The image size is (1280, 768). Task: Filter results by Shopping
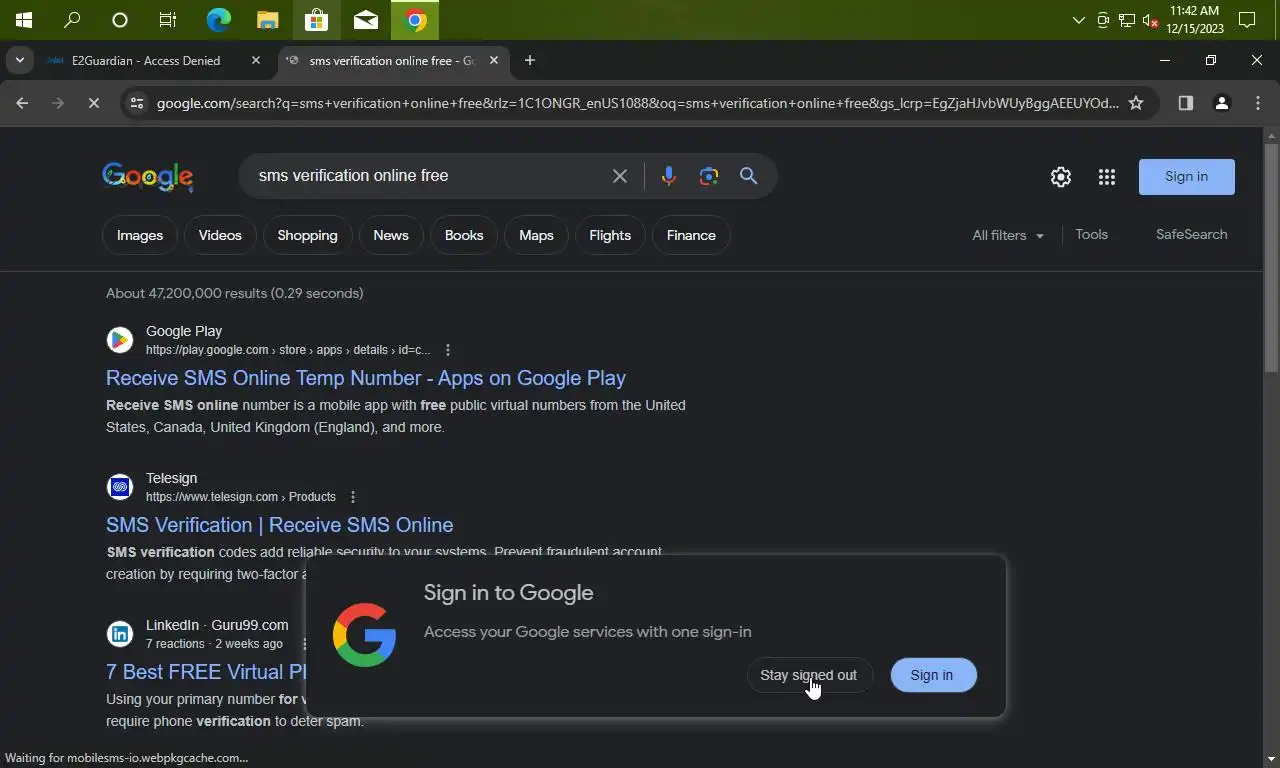(x=307, y=235)
